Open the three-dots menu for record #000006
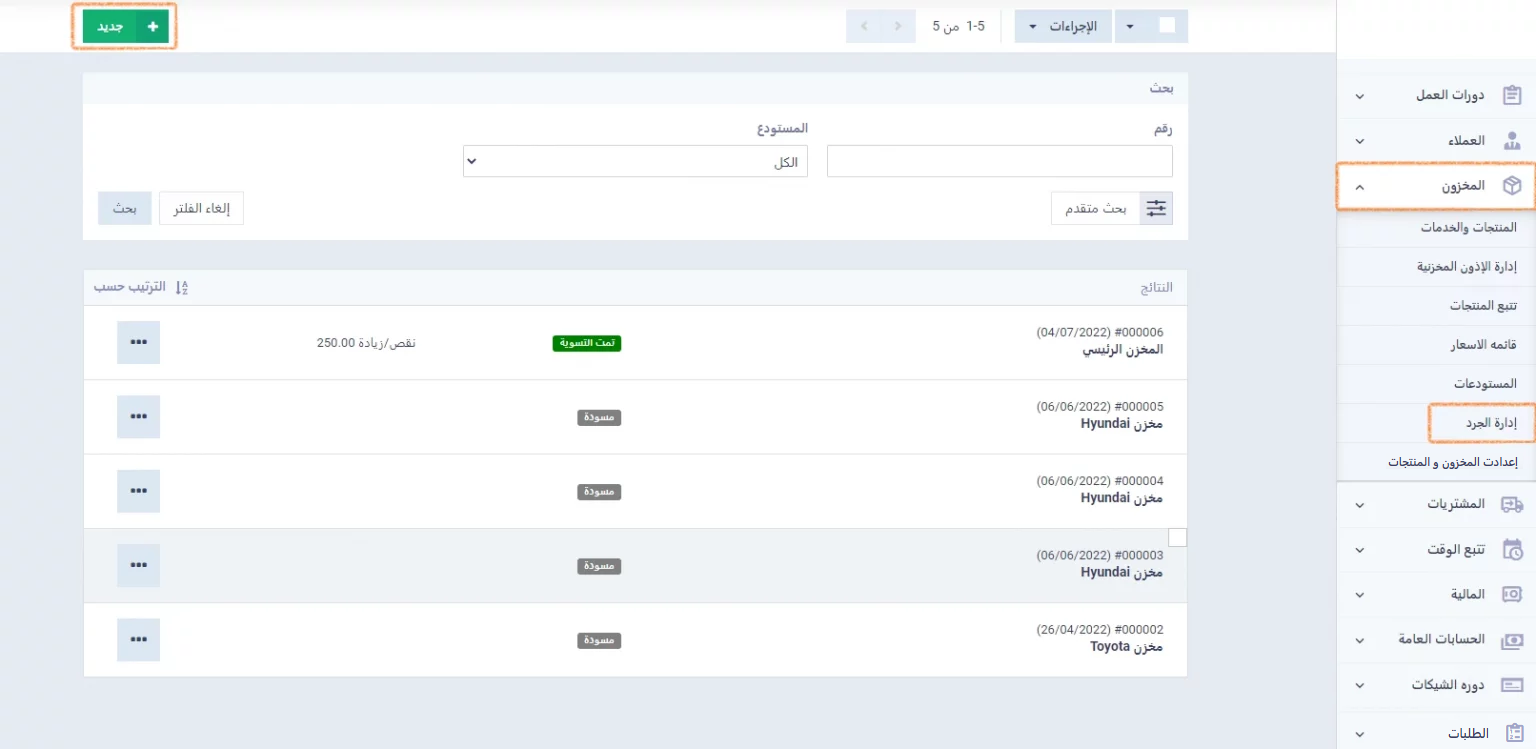 tap(138, 342)
